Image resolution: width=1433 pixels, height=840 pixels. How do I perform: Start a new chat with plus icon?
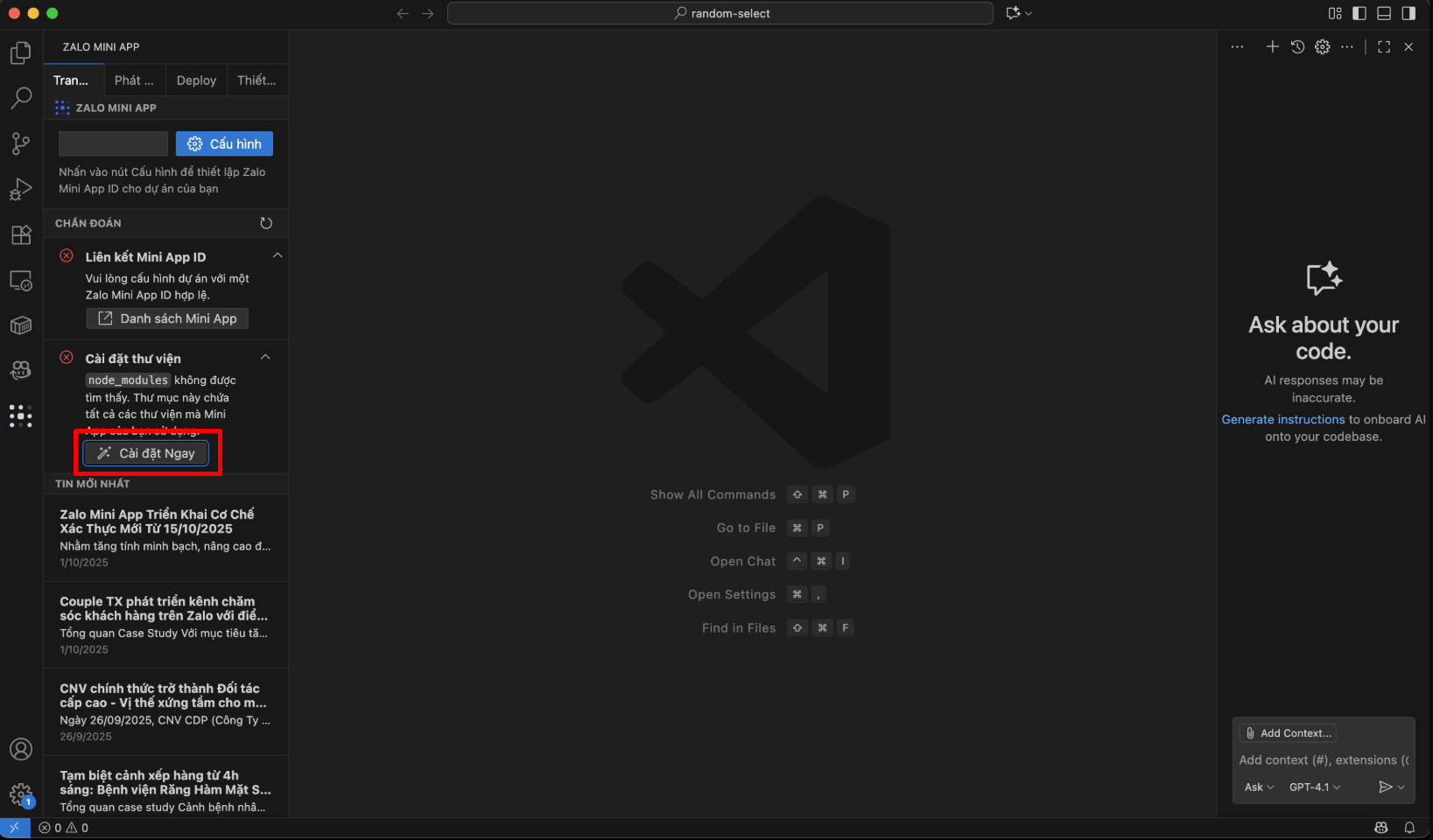[1272, 47]
